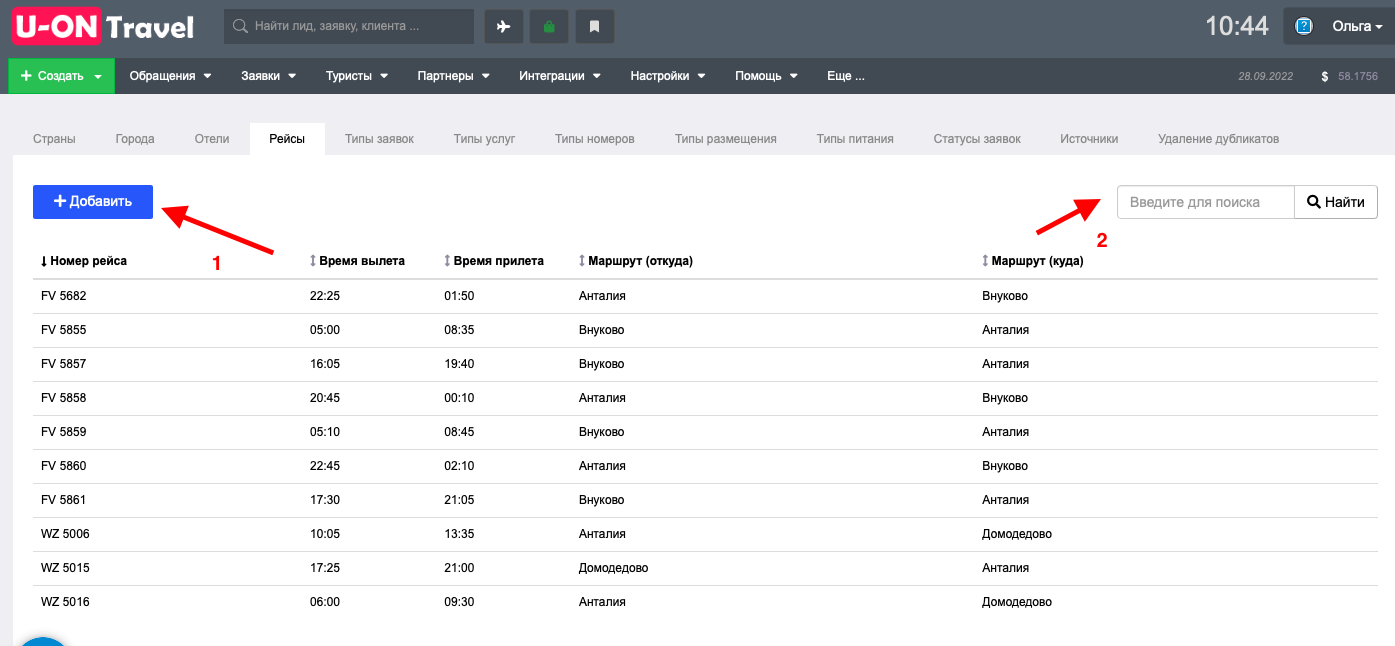The image size is (1395, 646).
Task: Click the 10:44 clock display
Action: pyautogui.click(x=1237, y=26)
